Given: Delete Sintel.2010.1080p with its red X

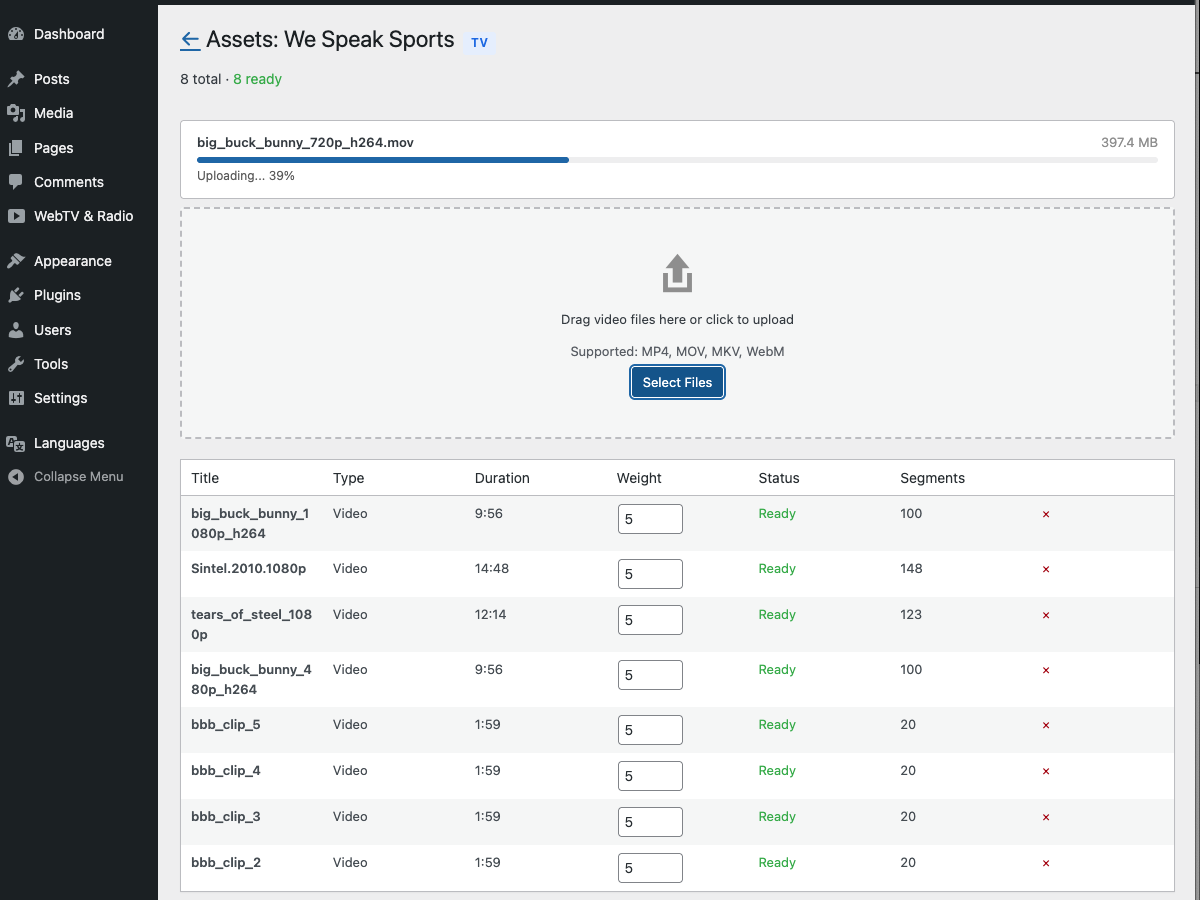Looking at the screenshot, I should tap(1046, 569).
